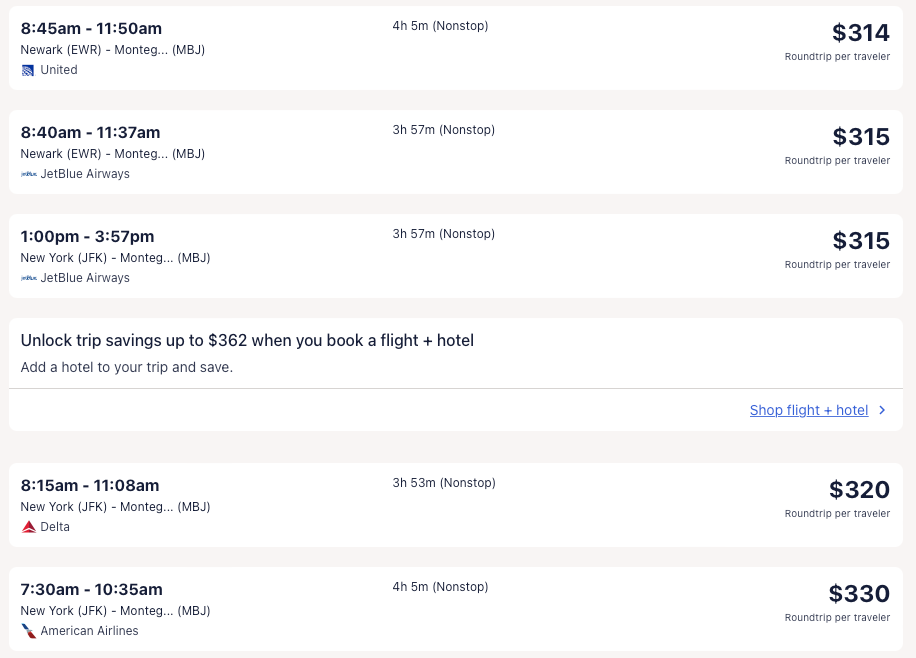
Task: Select the 8:15am - 11:08am Delta flight
Action: coord(90,485)
